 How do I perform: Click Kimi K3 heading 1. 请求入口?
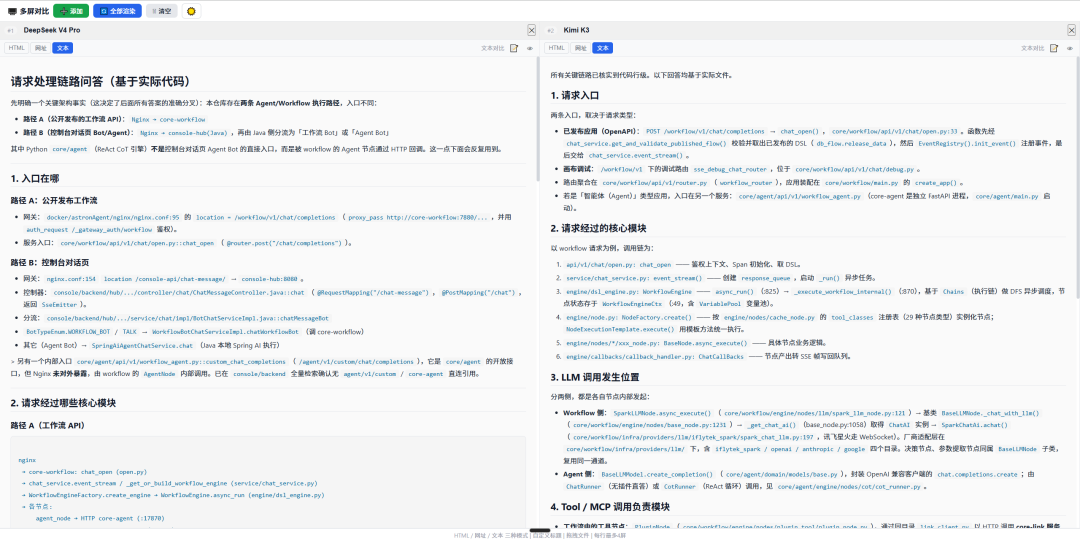coord(575,95)
